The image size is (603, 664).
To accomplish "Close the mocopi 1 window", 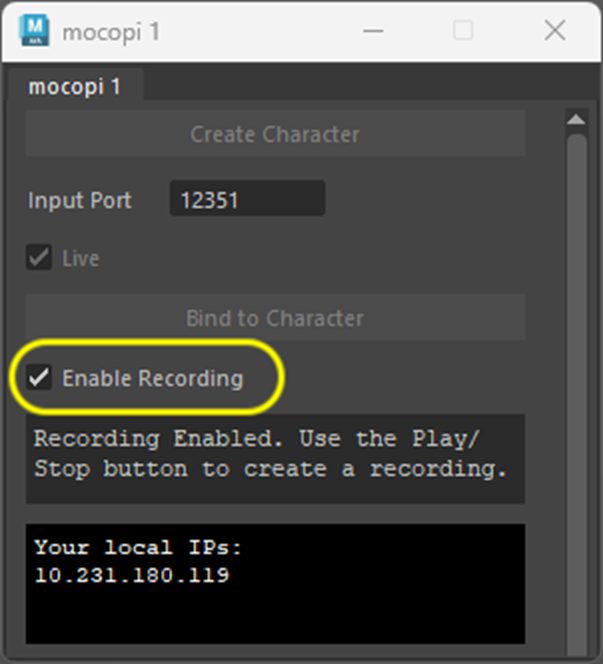I will point(555,31).
